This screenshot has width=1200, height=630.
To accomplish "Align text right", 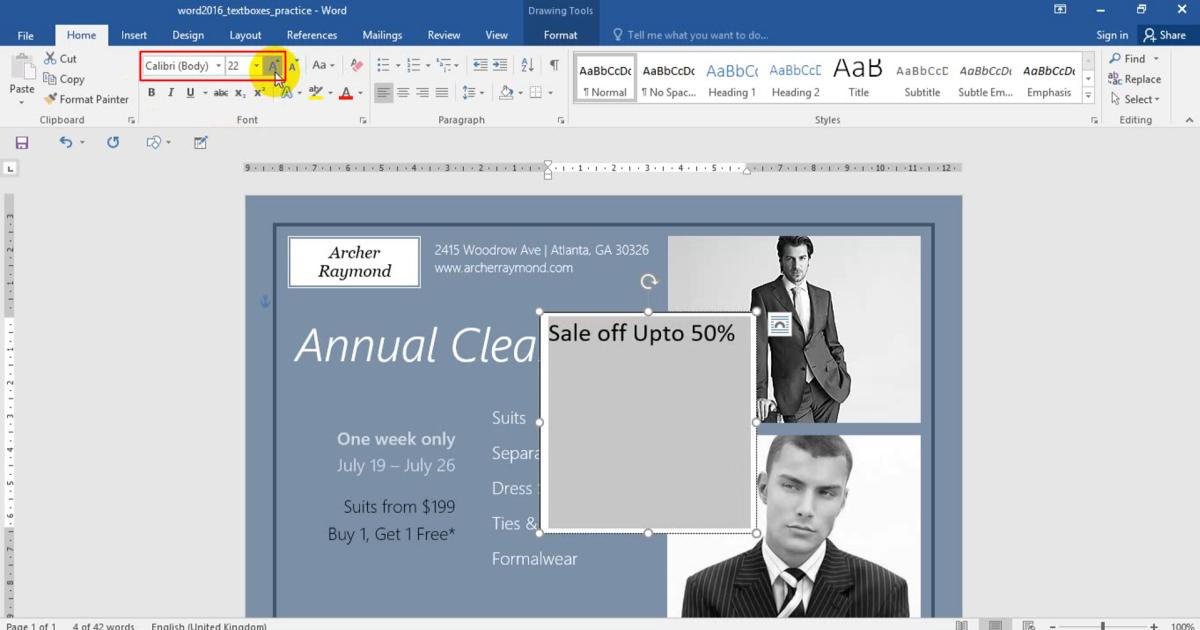I will tap(422, 93).
